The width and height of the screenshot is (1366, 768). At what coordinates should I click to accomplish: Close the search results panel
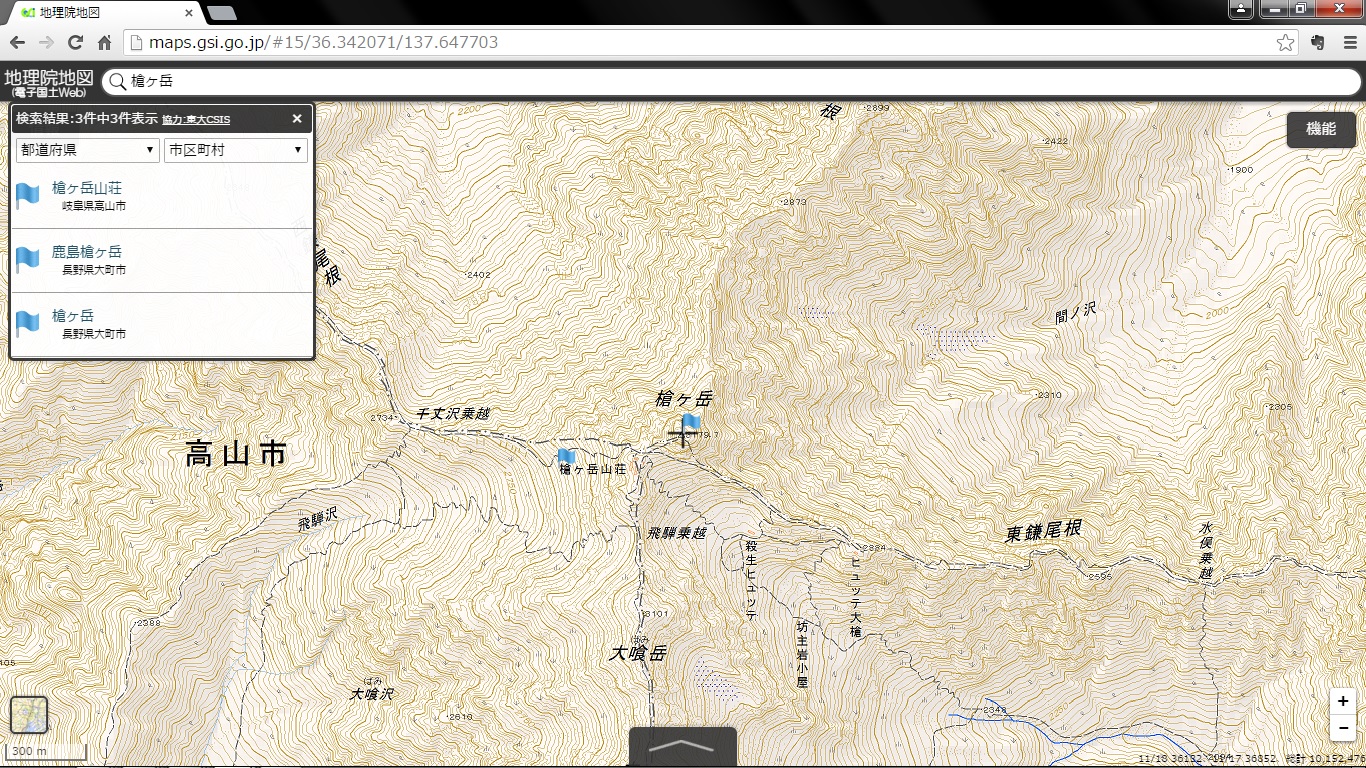[x=297, y=118]
